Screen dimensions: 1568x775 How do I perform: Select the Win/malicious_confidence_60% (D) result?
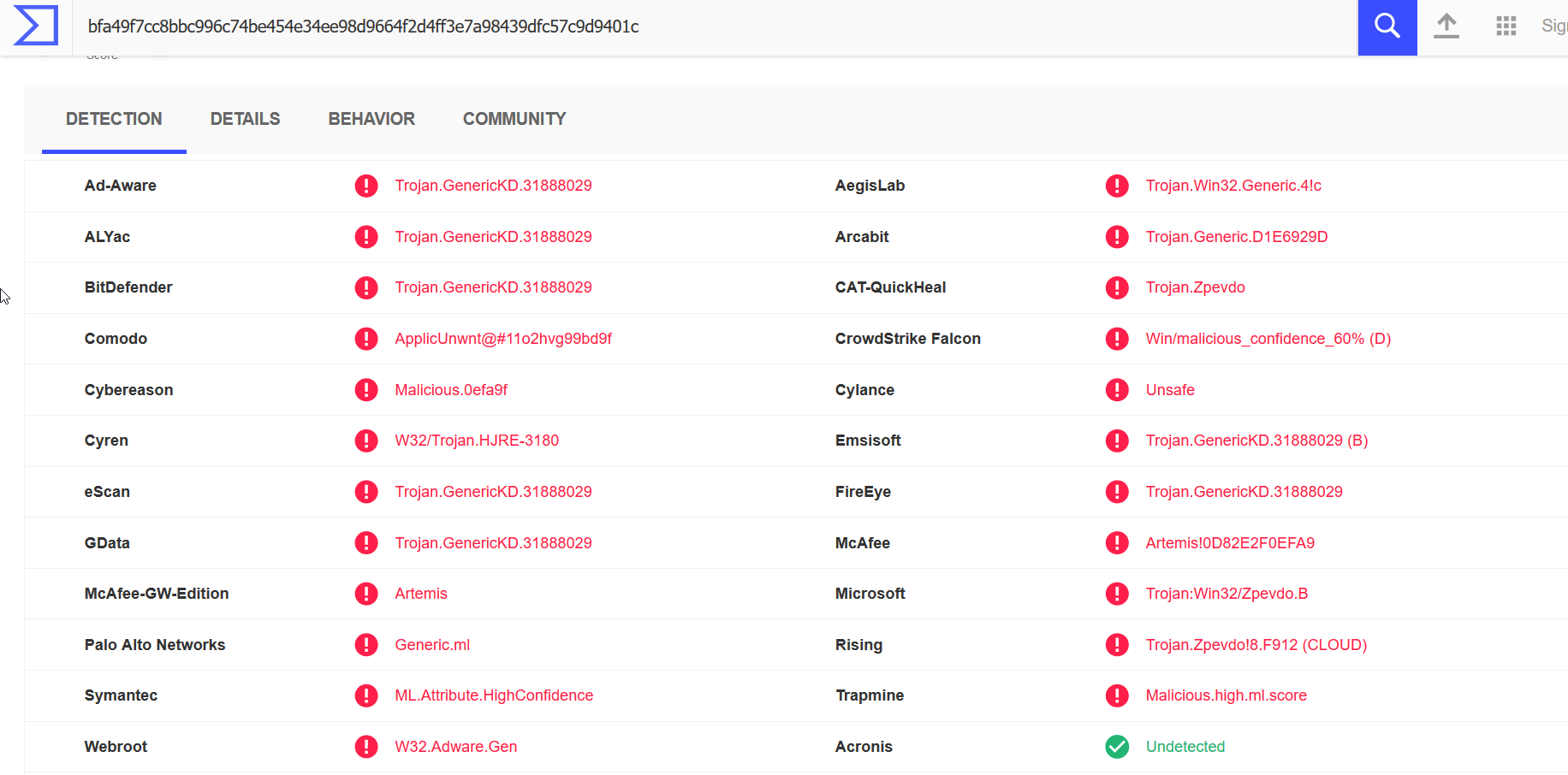1268,339
